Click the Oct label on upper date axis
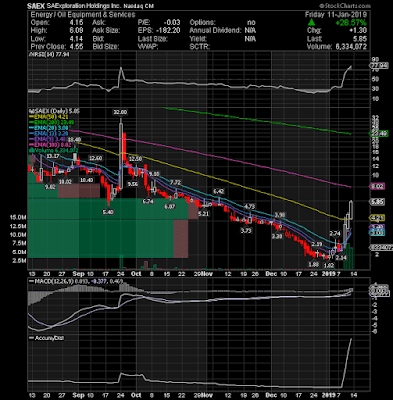This screenshot has width=393, height=400. click(136, 274)
